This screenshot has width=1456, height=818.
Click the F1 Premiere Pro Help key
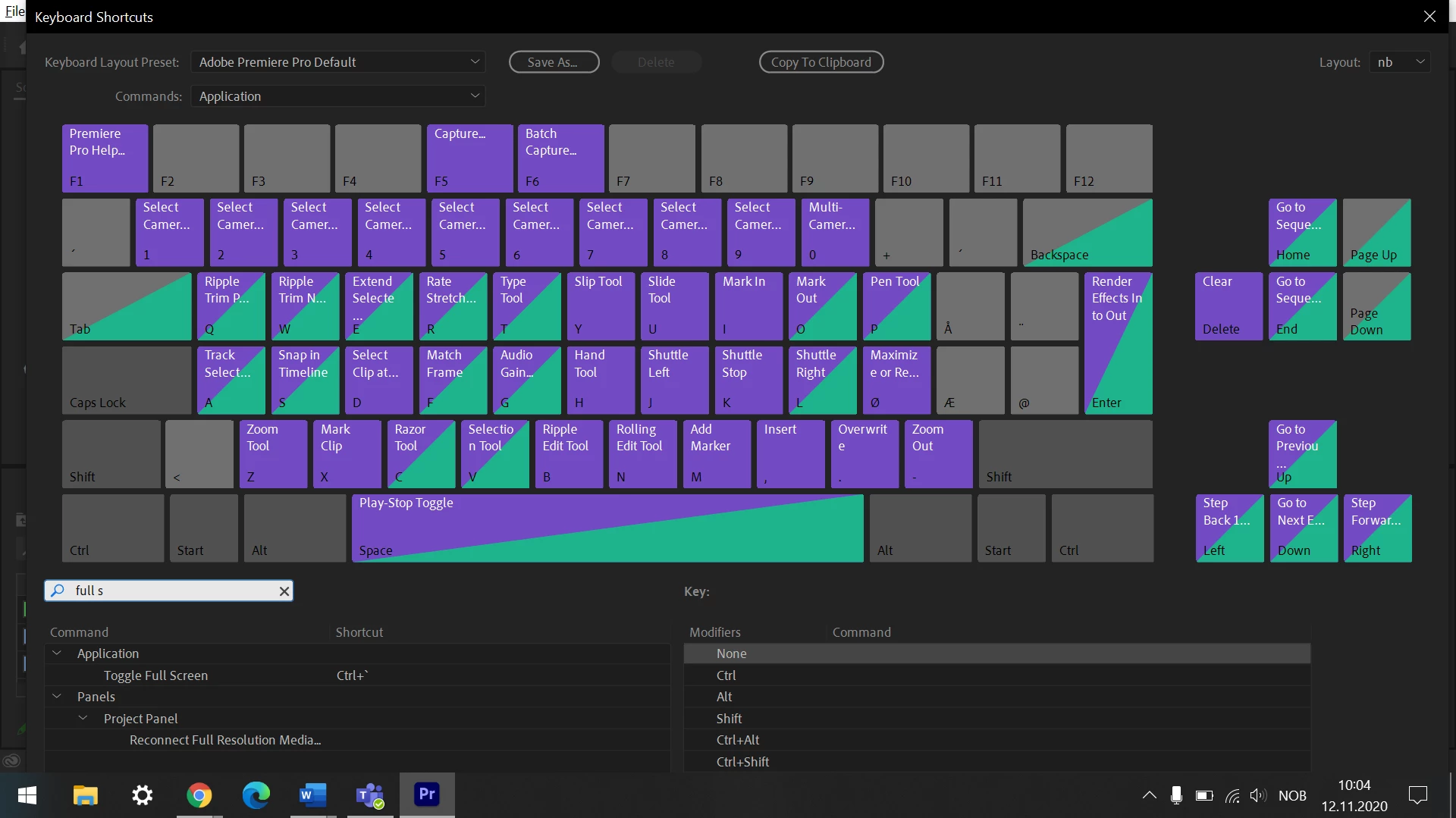[105, 158]
